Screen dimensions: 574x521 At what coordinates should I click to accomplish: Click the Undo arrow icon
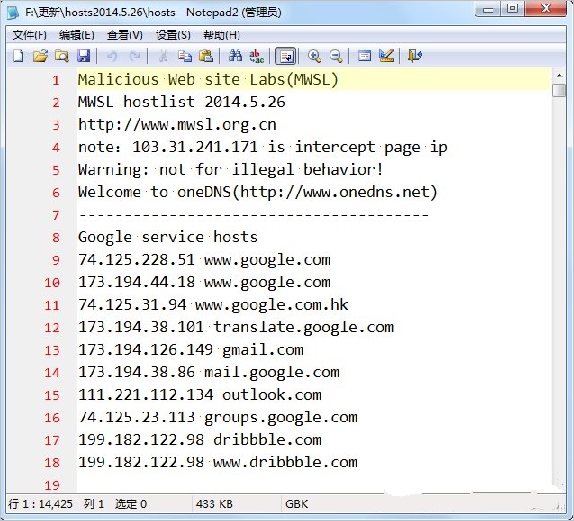[112, 56]
